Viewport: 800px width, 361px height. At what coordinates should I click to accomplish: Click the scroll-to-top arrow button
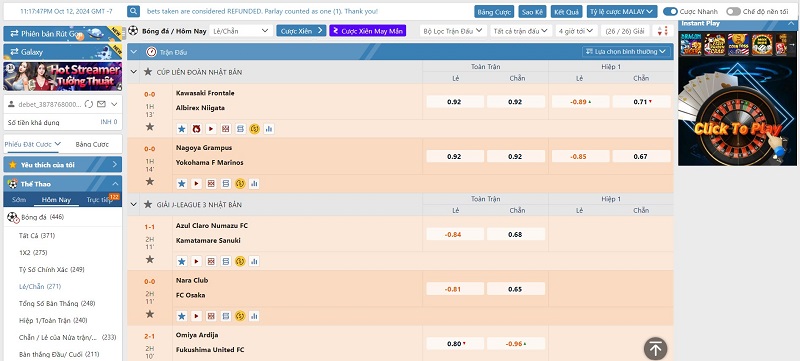point(656,349)
